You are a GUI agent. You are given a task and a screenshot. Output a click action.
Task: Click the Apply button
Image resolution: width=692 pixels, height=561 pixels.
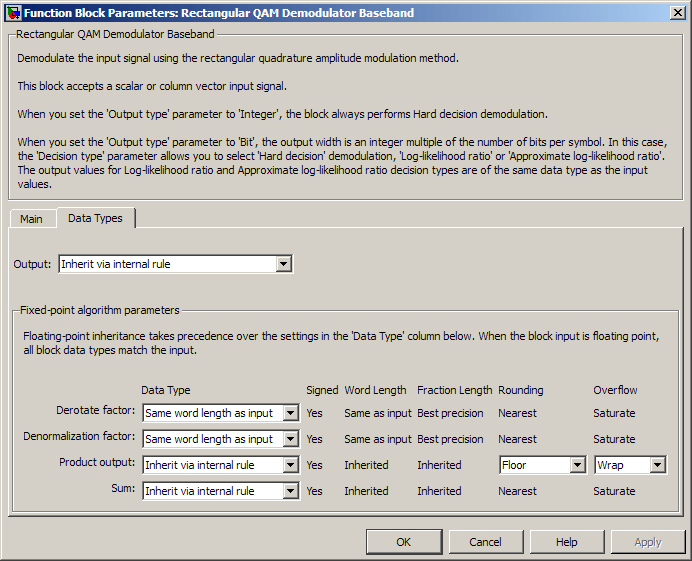coord(648,542)
